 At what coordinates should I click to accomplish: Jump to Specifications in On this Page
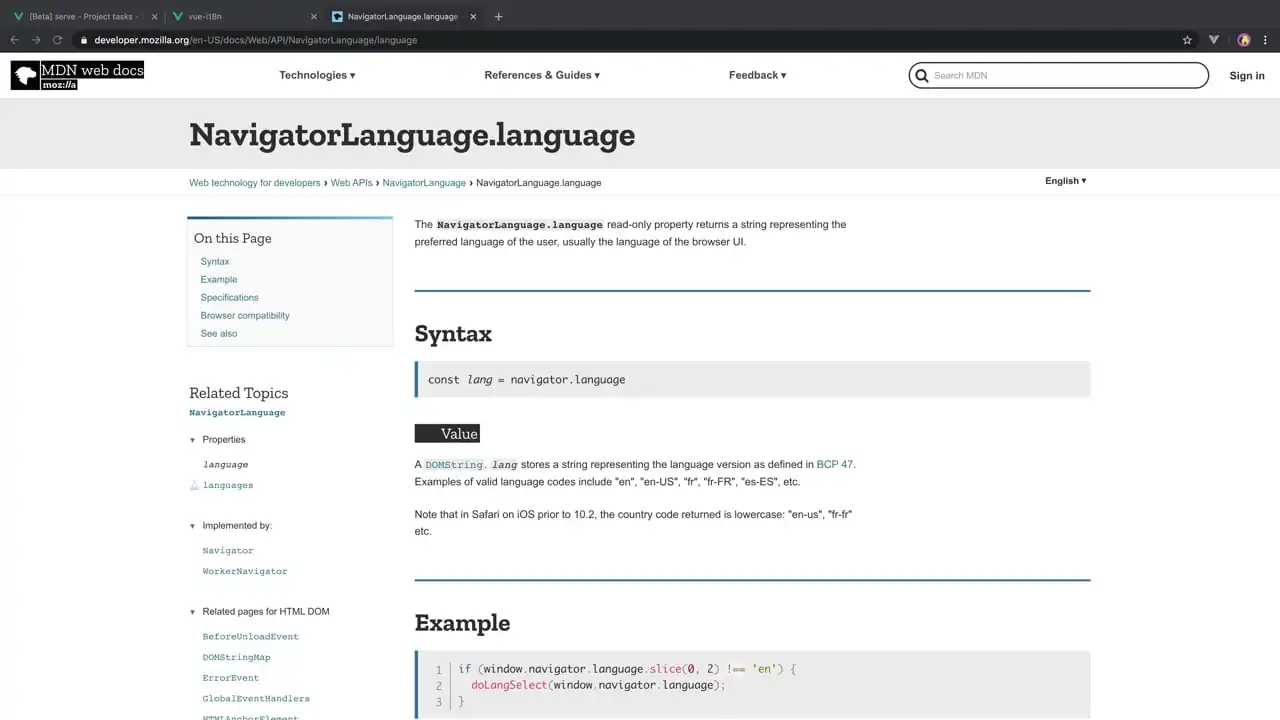[229, 298]
